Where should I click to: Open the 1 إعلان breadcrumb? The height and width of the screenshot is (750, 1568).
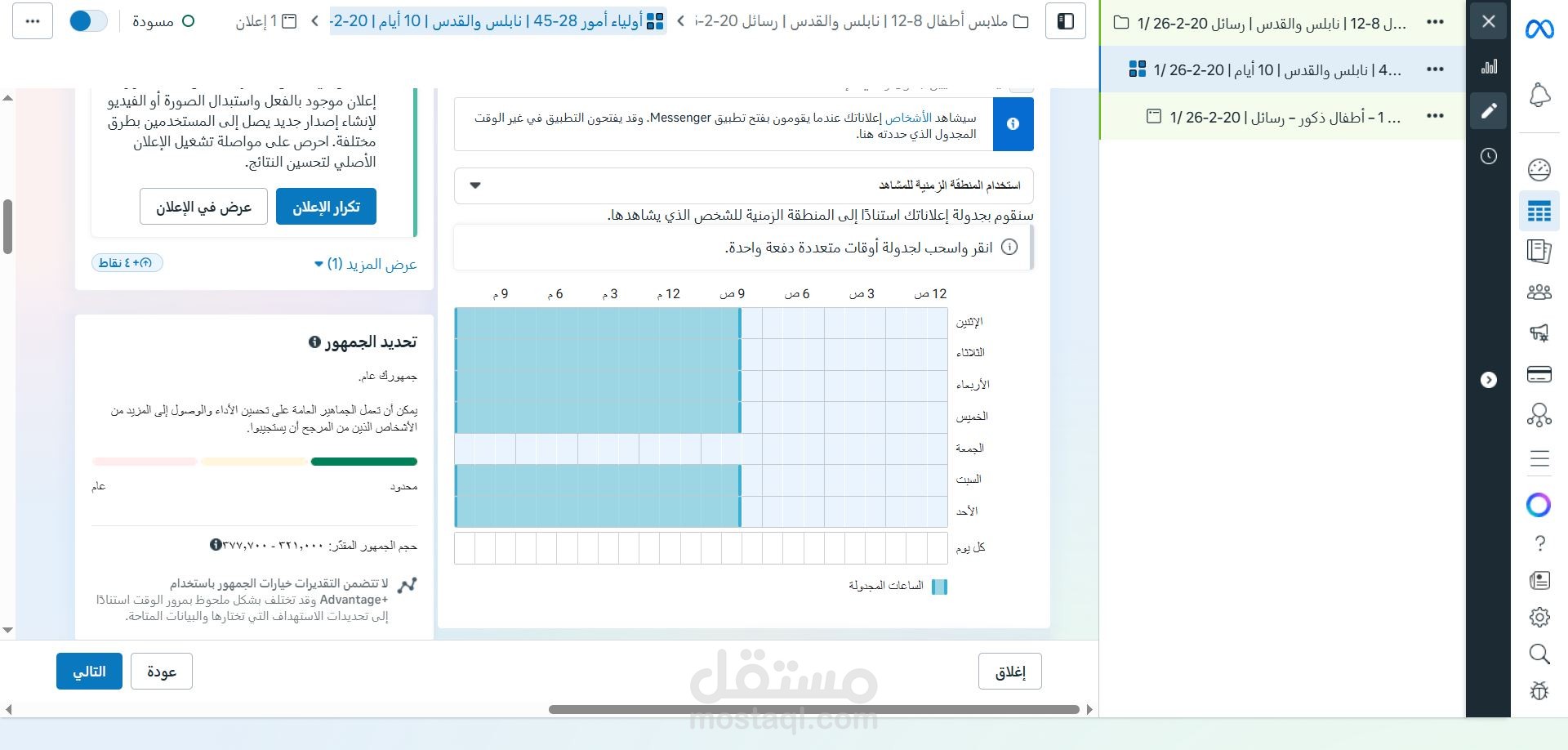(266, 21)
